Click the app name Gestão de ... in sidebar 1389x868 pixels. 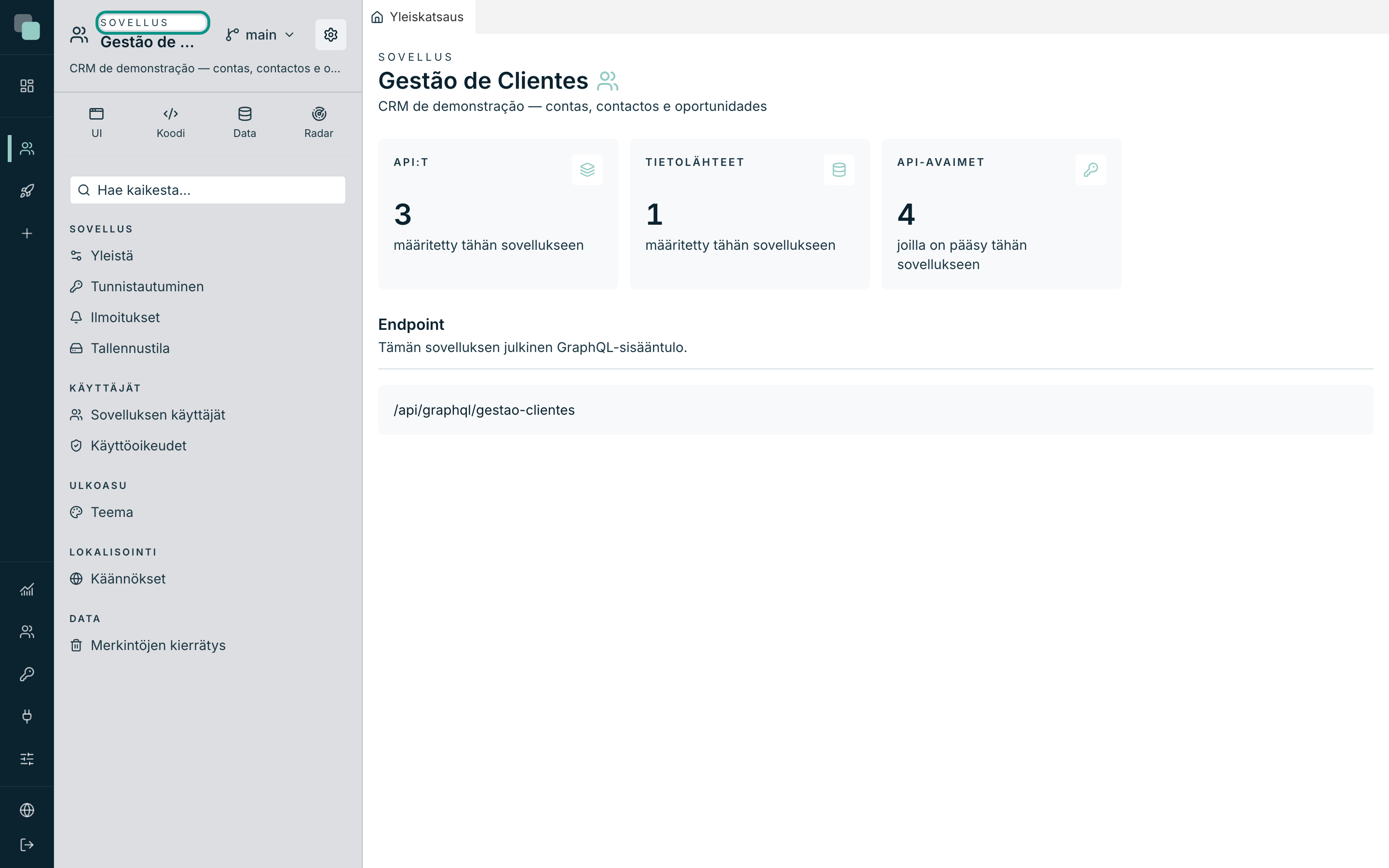148,42
